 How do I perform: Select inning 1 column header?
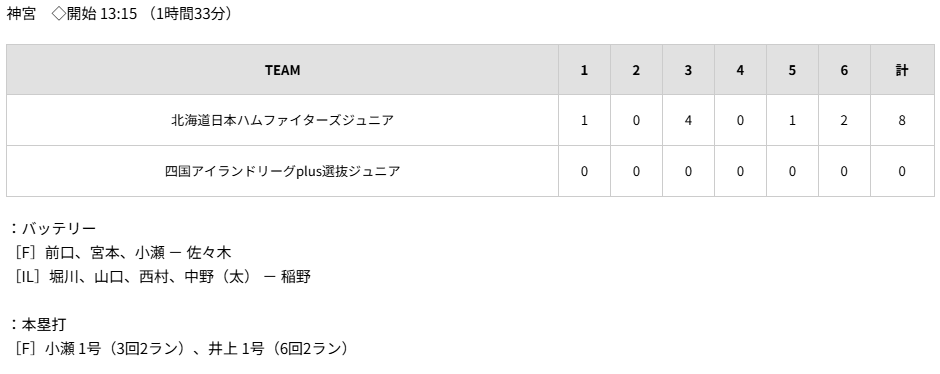(584, 70)
